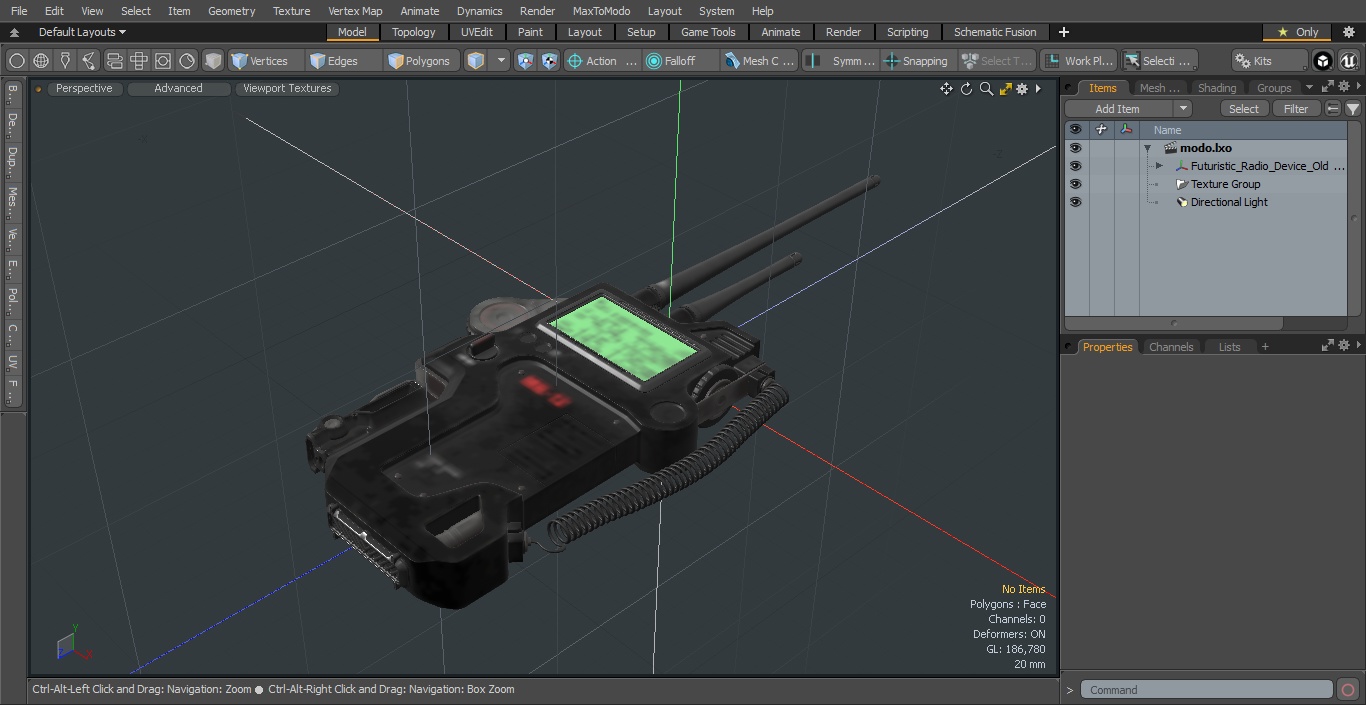Click the stacked-pills icon in the toolbar
This screenshot has height=705, width=1366.
coord(114,61)
